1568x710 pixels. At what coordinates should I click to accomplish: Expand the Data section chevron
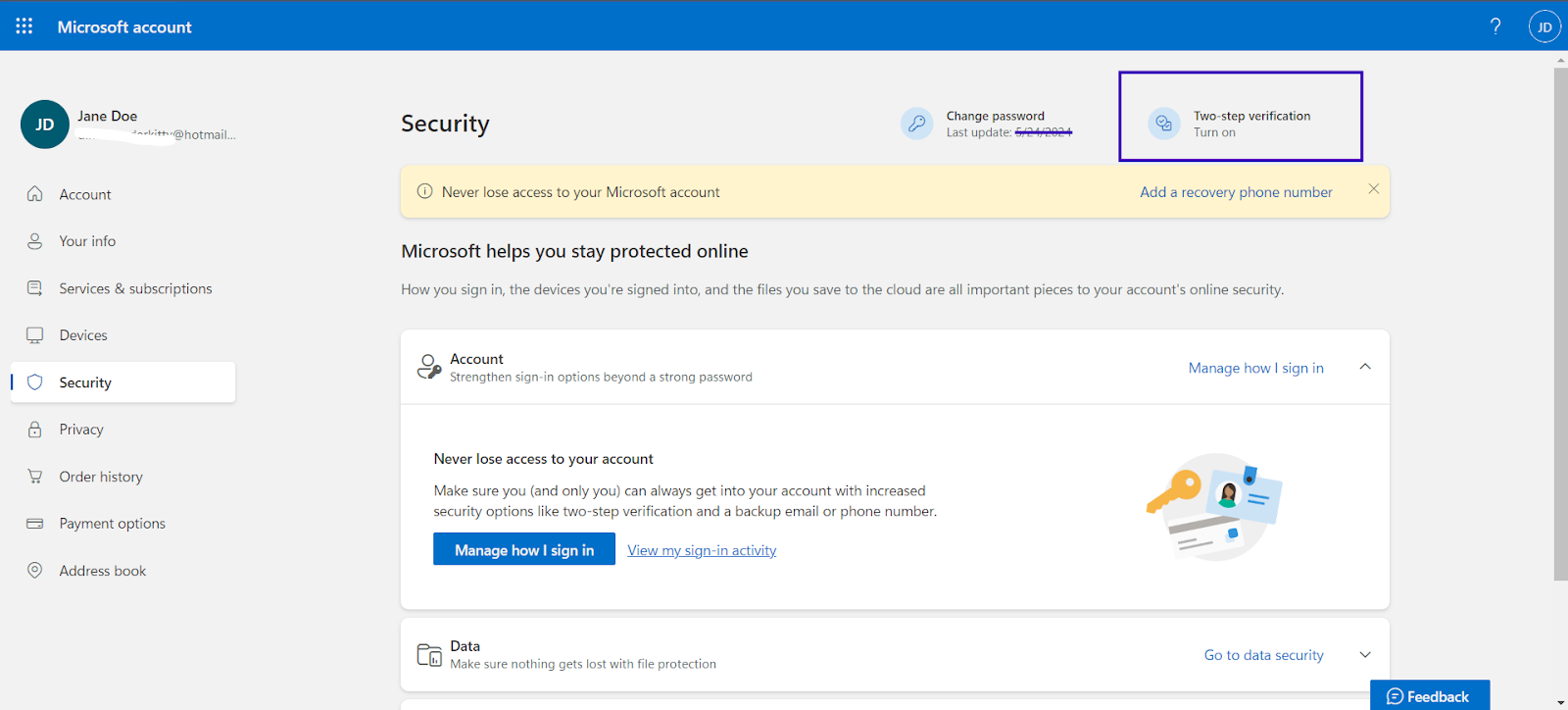pos(1365,654)
